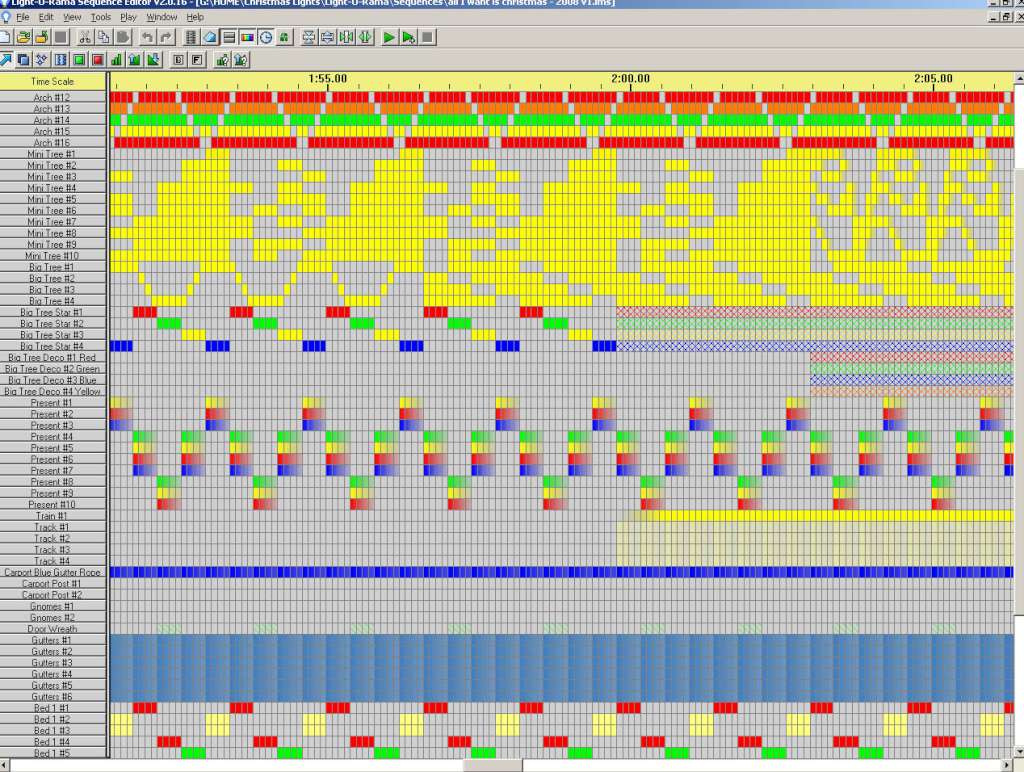1024x772 pixels.
Task: Click the expand rows vertically icon
Action: (327, 37)
